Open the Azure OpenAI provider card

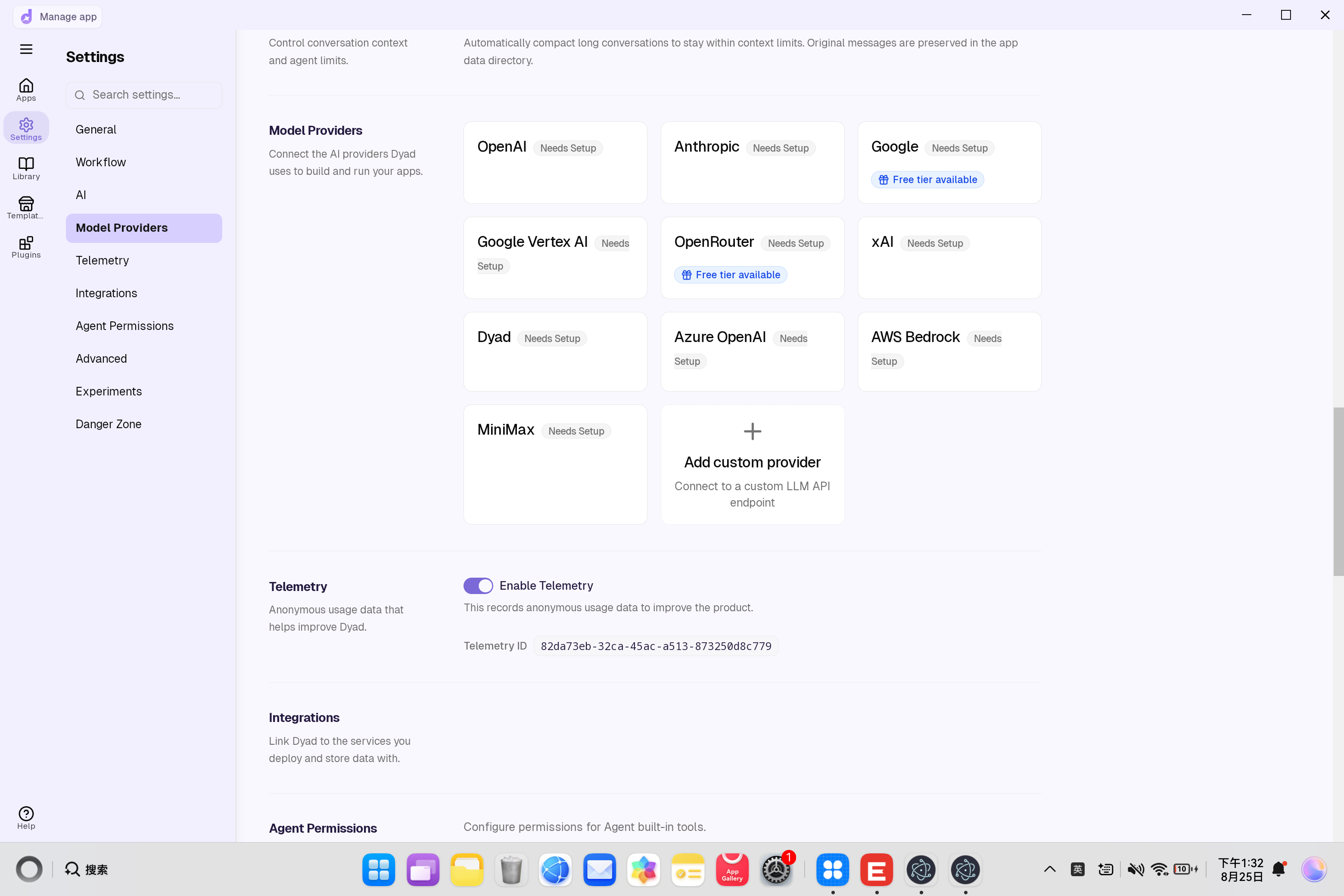[753, 352]
